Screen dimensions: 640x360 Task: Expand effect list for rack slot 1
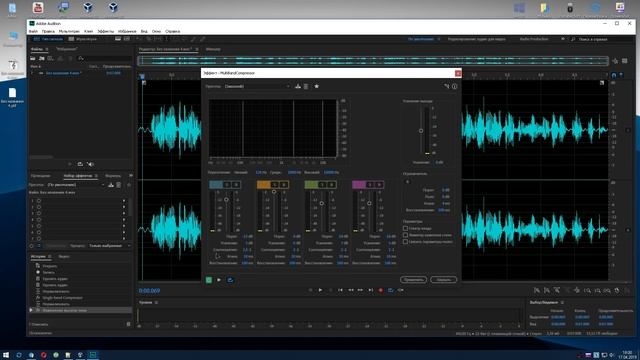point(124,201)
